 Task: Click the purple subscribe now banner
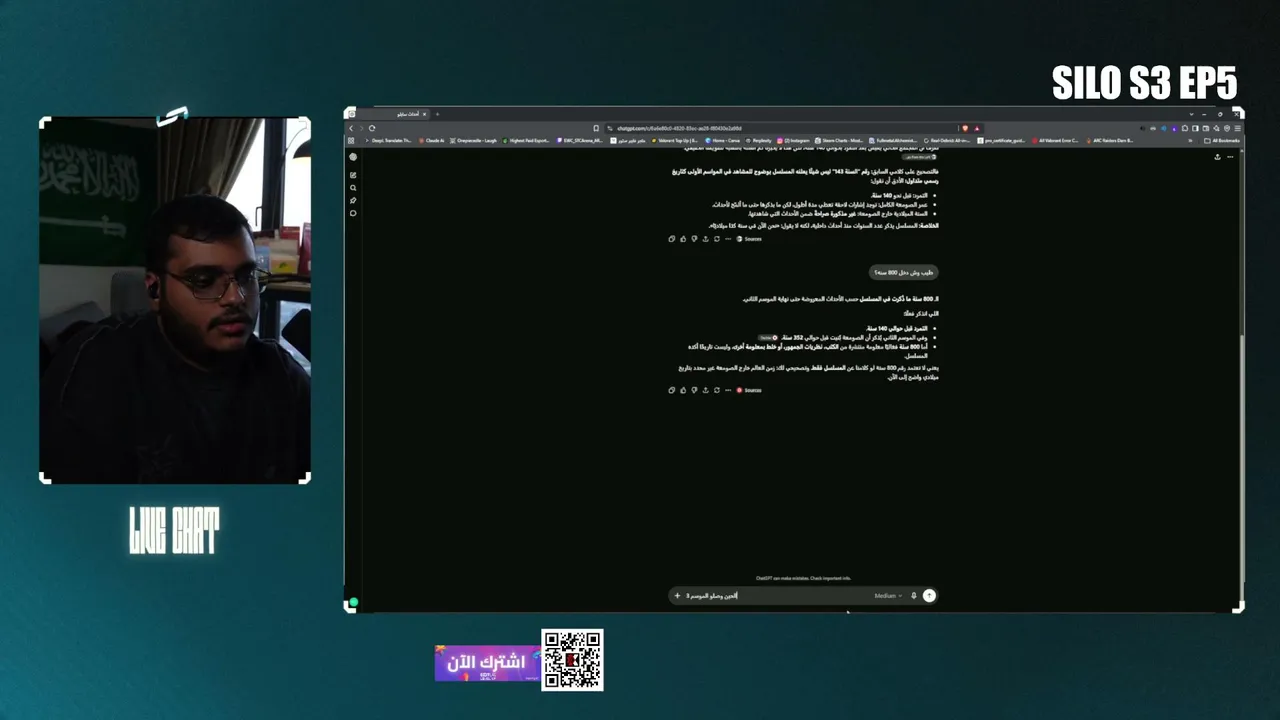487,663
